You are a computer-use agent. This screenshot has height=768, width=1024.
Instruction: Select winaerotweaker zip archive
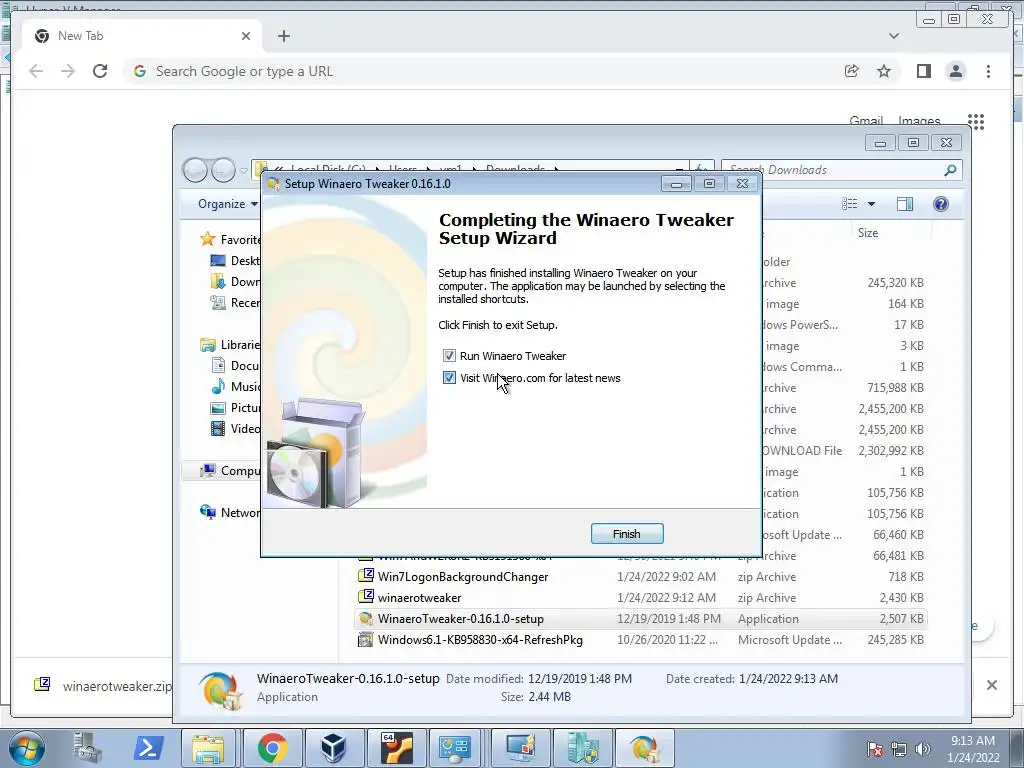[419, 598]
